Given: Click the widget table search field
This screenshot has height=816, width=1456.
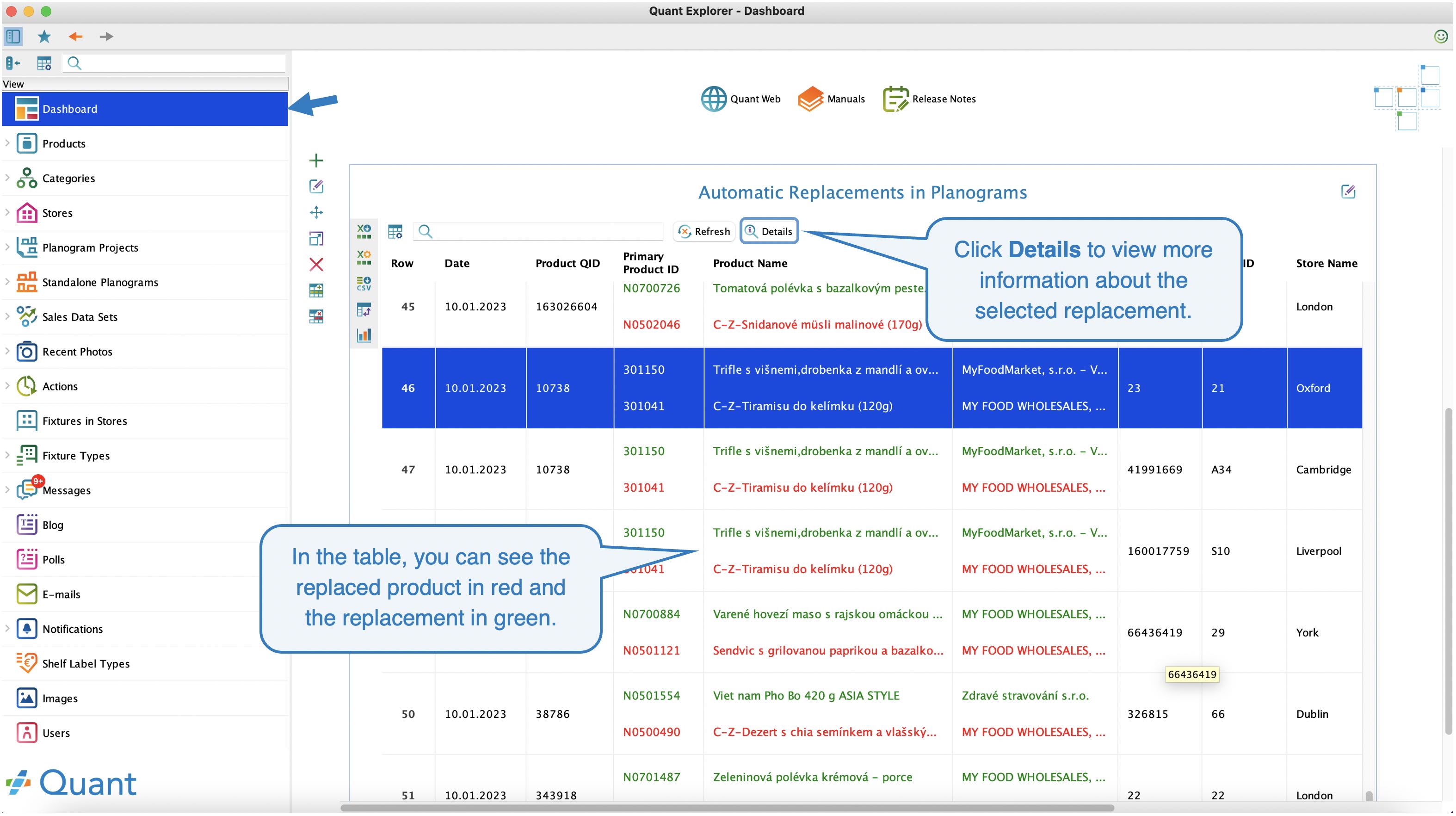Looking at the screenshot, I should click(x=538, y=232).
